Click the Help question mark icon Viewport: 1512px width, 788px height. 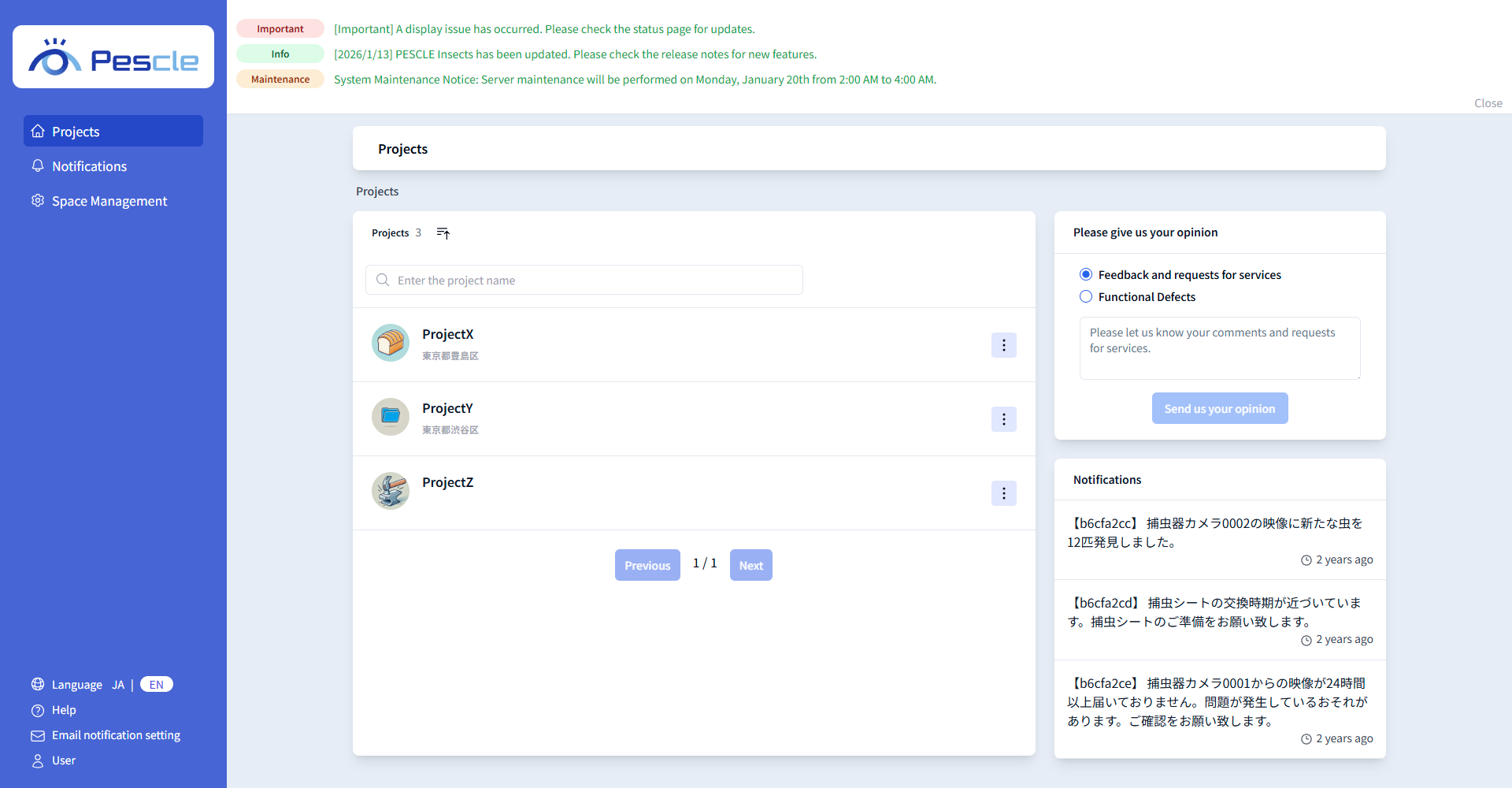pos(38,711)
